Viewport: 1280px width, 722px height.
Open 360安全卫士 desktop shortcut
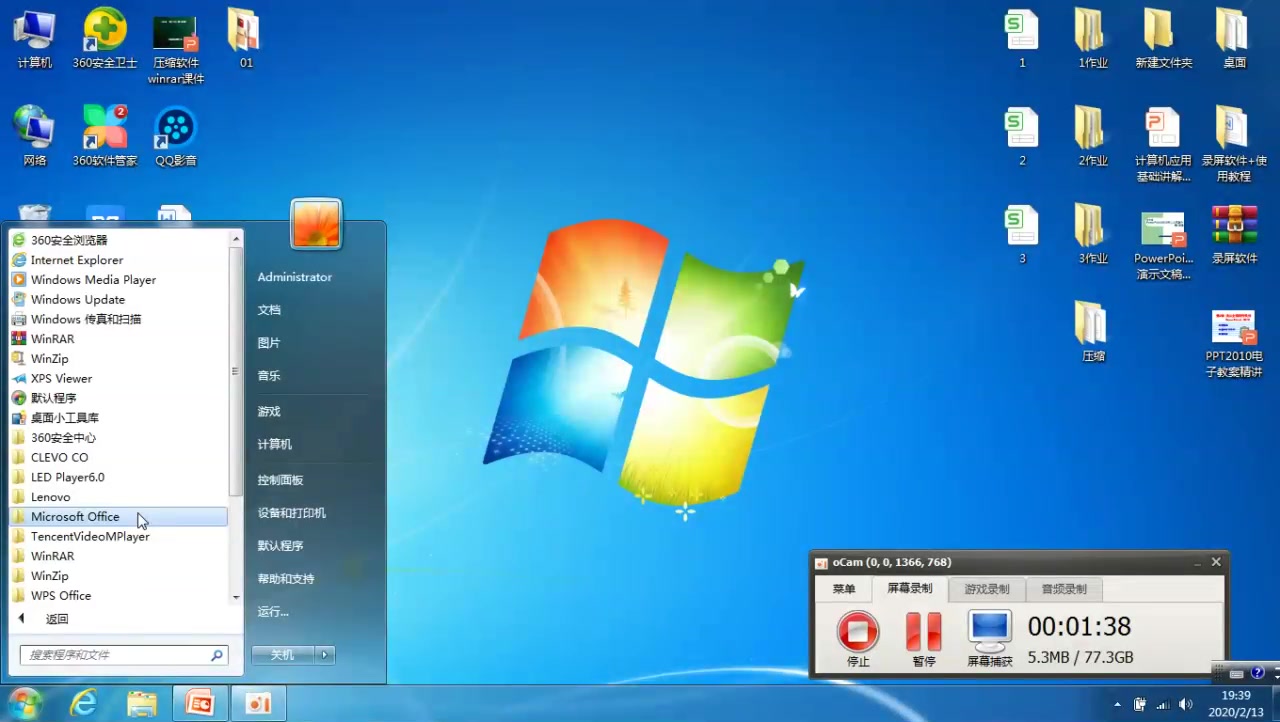105,40
